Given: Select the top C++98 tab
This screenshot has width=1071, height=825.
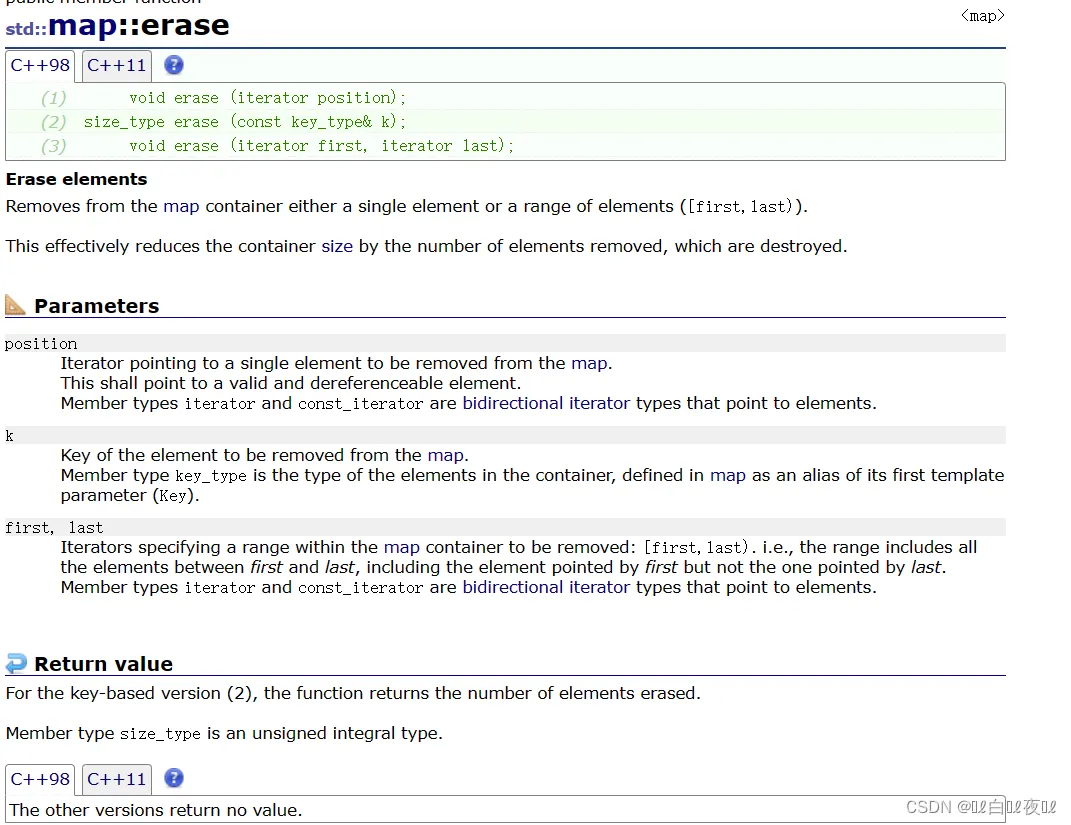Looking at the screenshot, I should [40, 66].
